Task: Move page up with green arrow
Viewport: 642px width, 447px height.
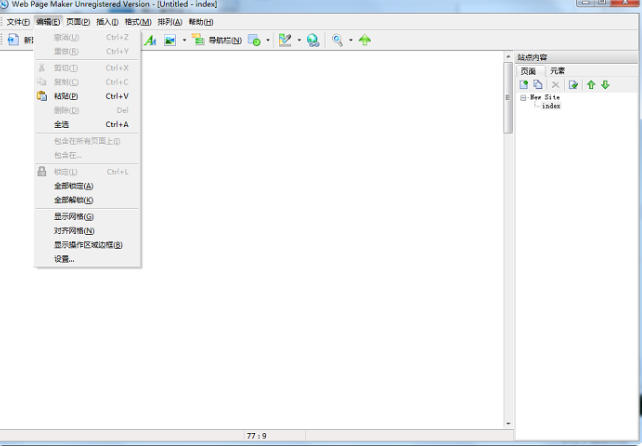Action: [x=591, y=85]
